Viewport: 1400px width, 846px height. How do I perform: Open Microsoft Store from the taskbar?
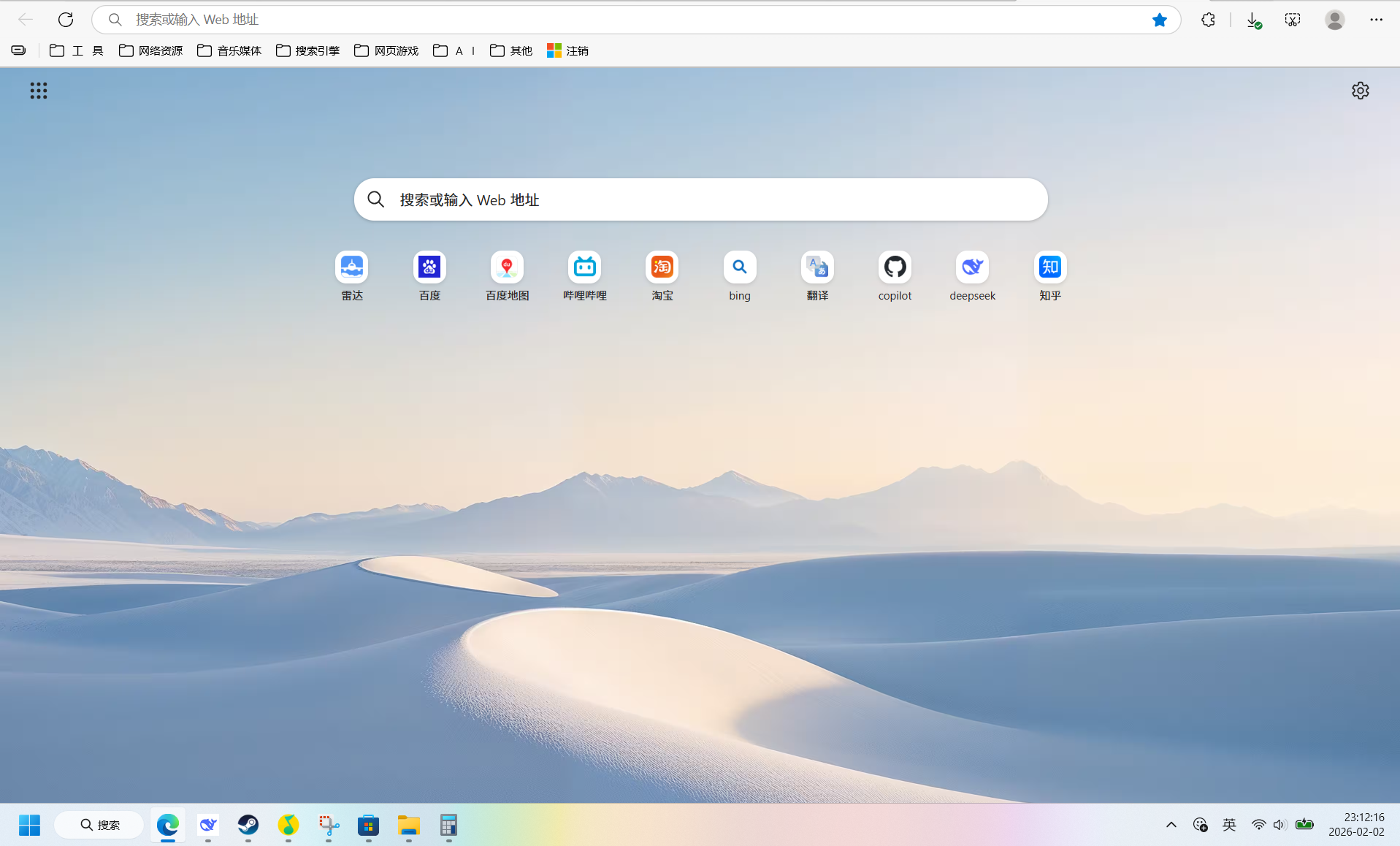369,825
